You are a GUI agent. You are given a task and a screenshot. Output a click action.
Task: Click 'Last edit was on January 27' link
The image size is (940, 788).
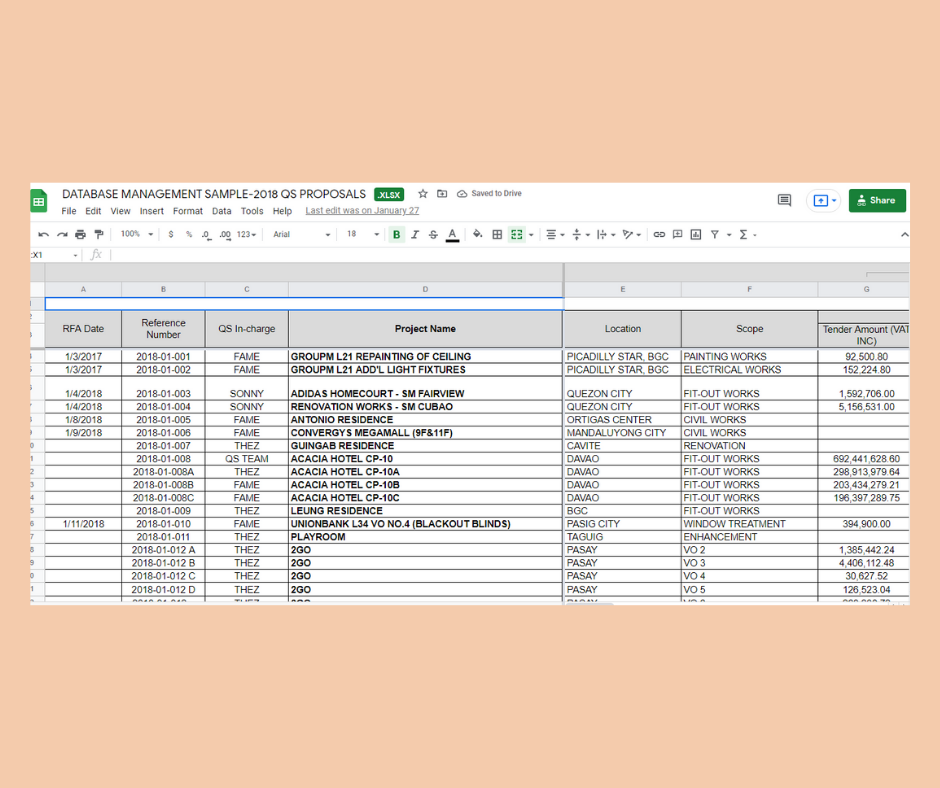362,210
